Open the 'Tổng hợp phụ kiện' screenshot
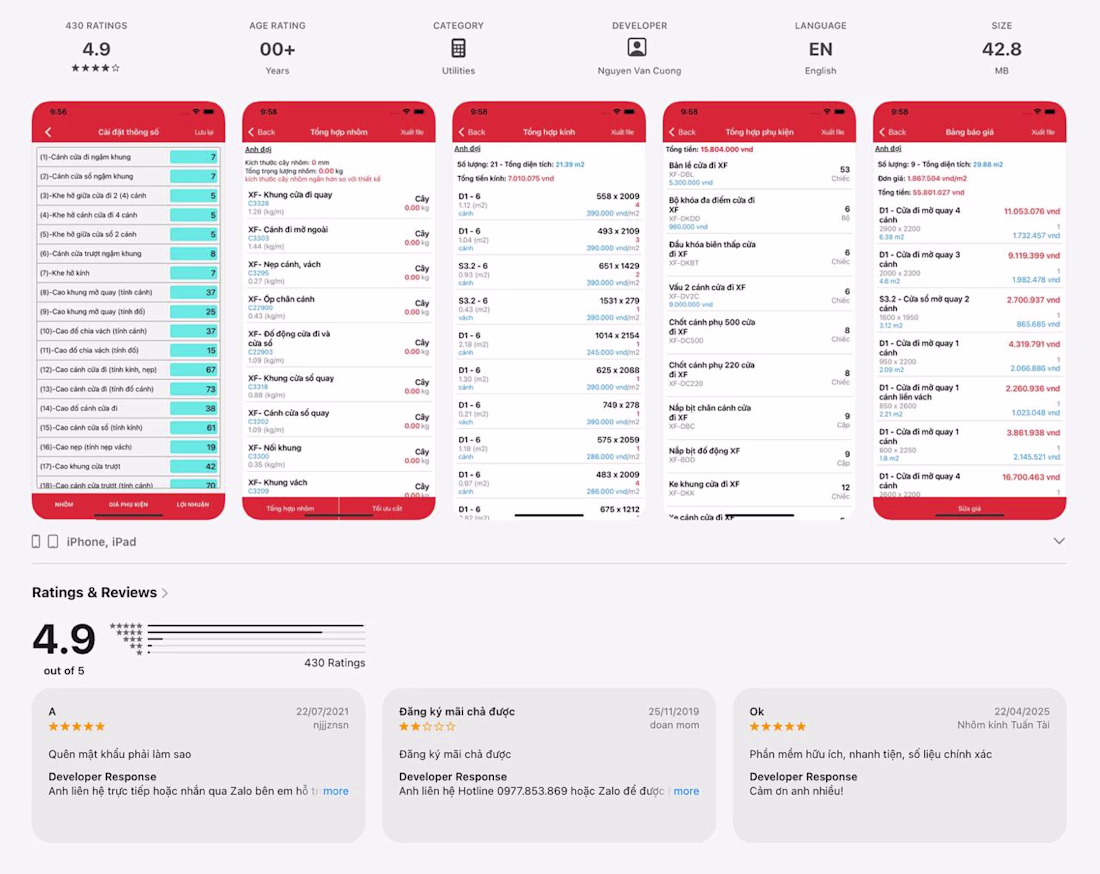The width and height of the screenshot is (1100, 874). coord(759,310)
